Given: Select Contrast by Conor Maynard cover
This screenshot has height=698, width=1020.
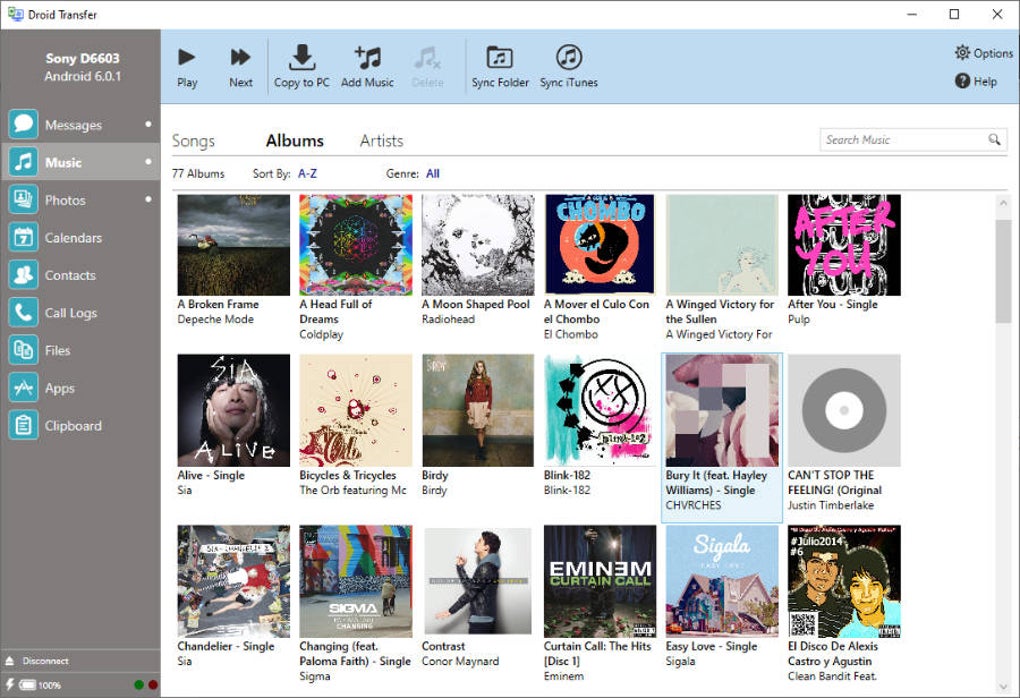Looking at the screenshot, I should tap(478, 582).
